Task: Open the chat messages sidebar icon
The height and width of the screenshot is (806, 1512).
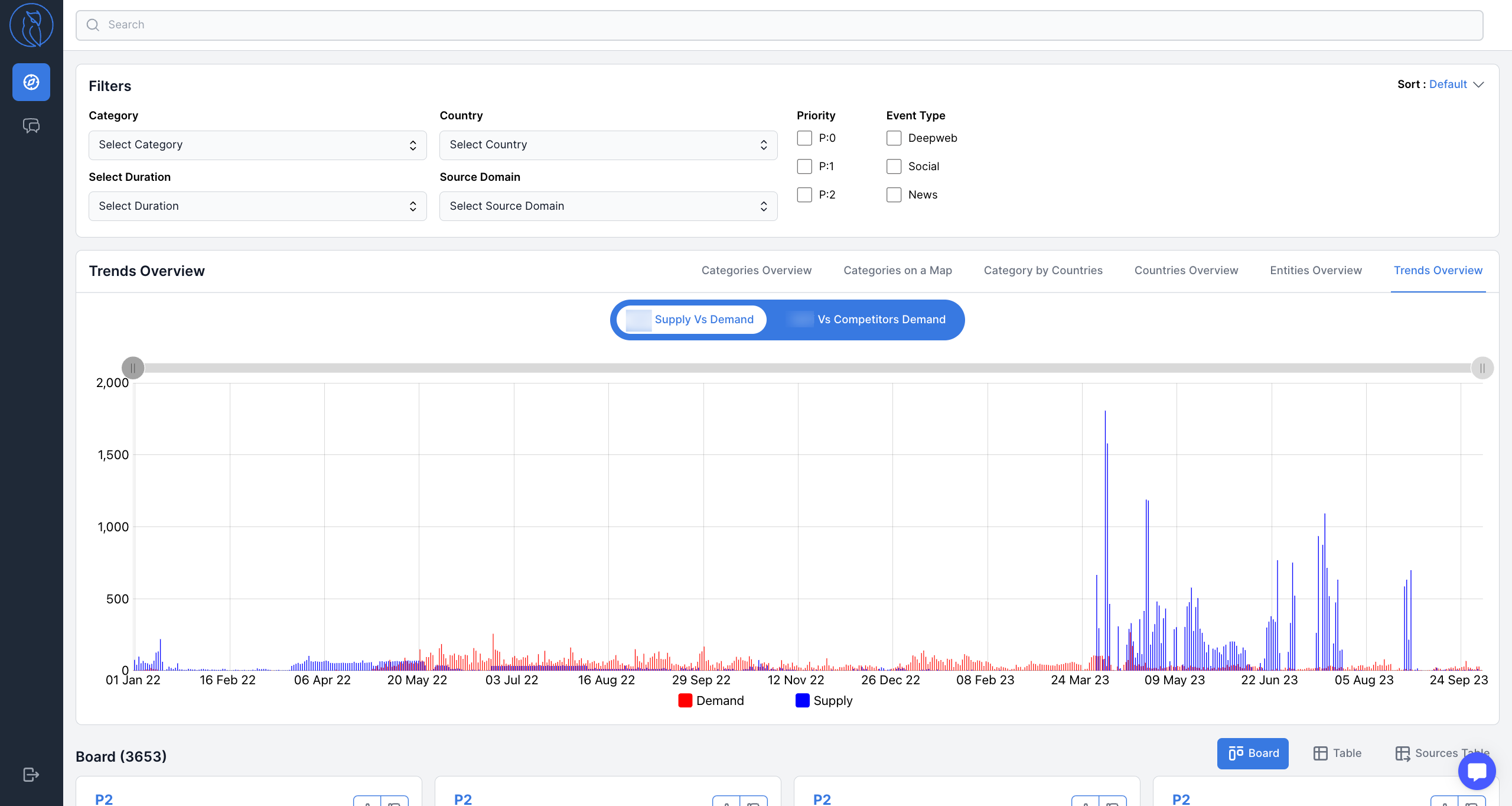Action: pos(31,125)
